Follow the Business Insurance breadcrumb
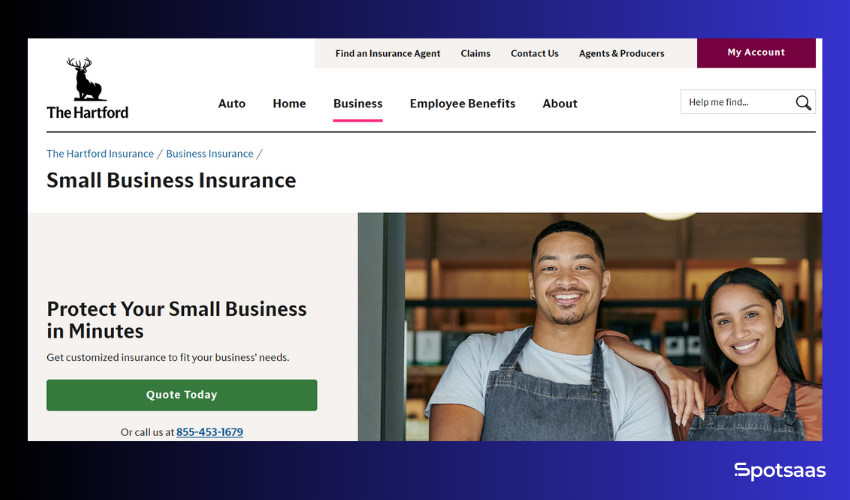 click(210, 153)
